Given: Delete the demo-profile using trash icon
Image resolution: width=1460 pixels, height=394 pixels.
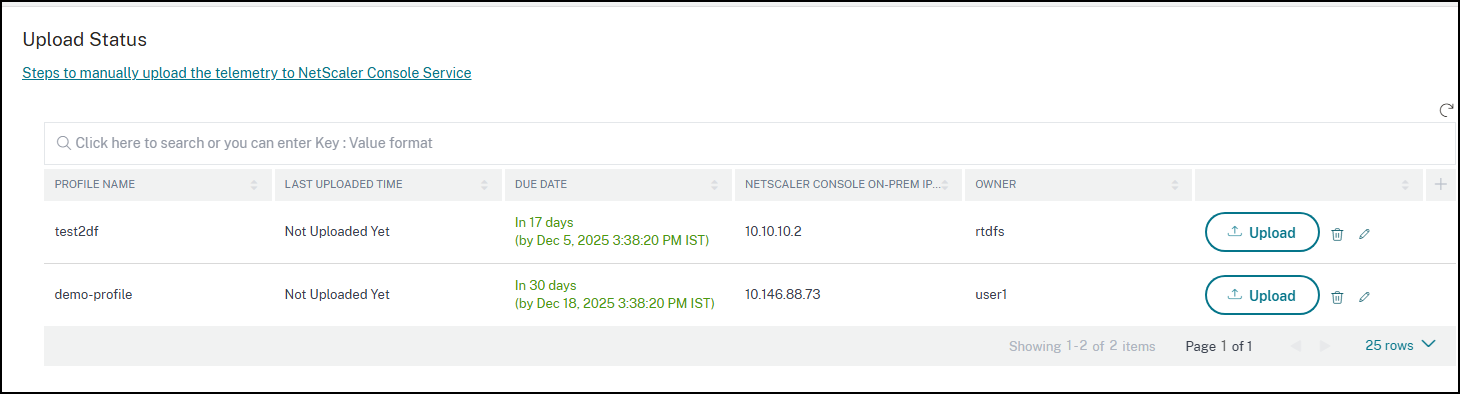Looking at the screenshot, I should pyautogui.click(x=1337, y=297).
